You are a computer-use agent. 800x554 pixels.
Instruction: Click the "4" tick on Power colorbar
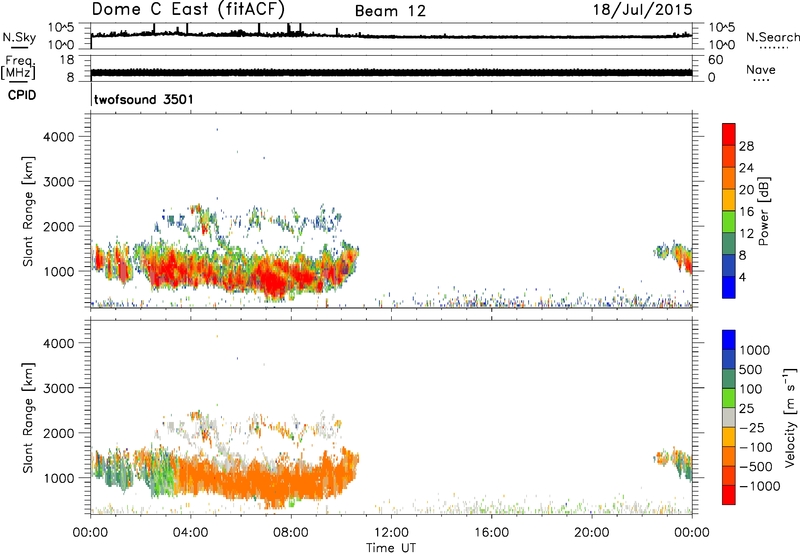coord(742,277)
